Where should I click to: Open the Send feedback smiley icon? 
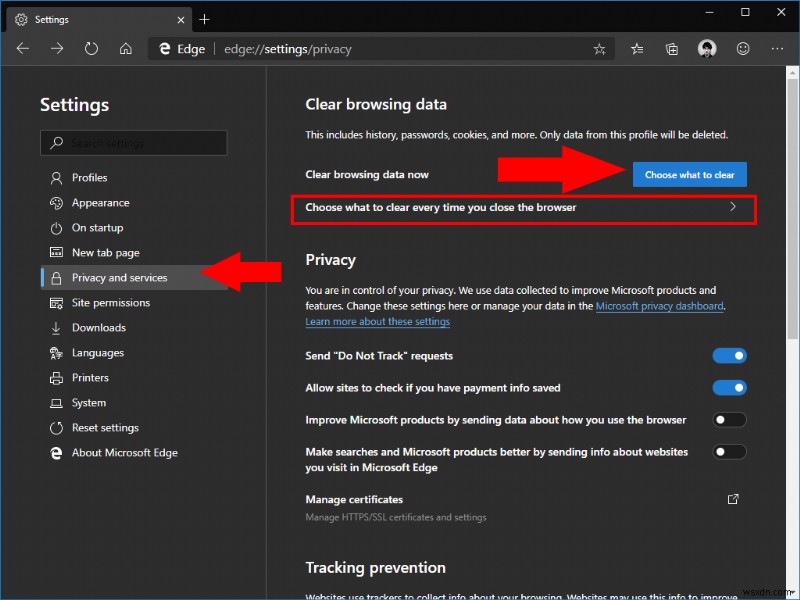coord(742,48)
